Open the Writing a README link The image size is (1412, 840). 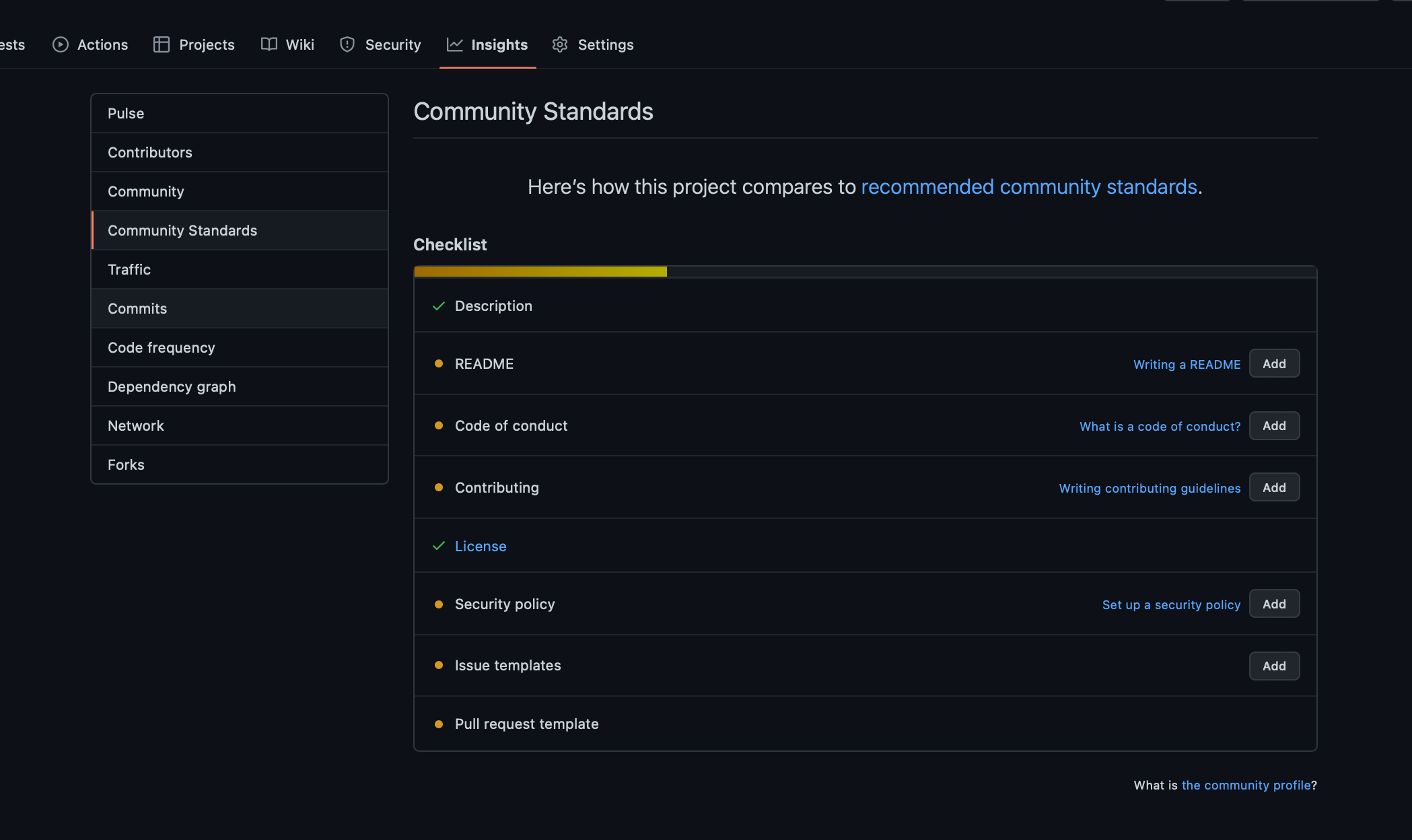tap(1187, 364)
